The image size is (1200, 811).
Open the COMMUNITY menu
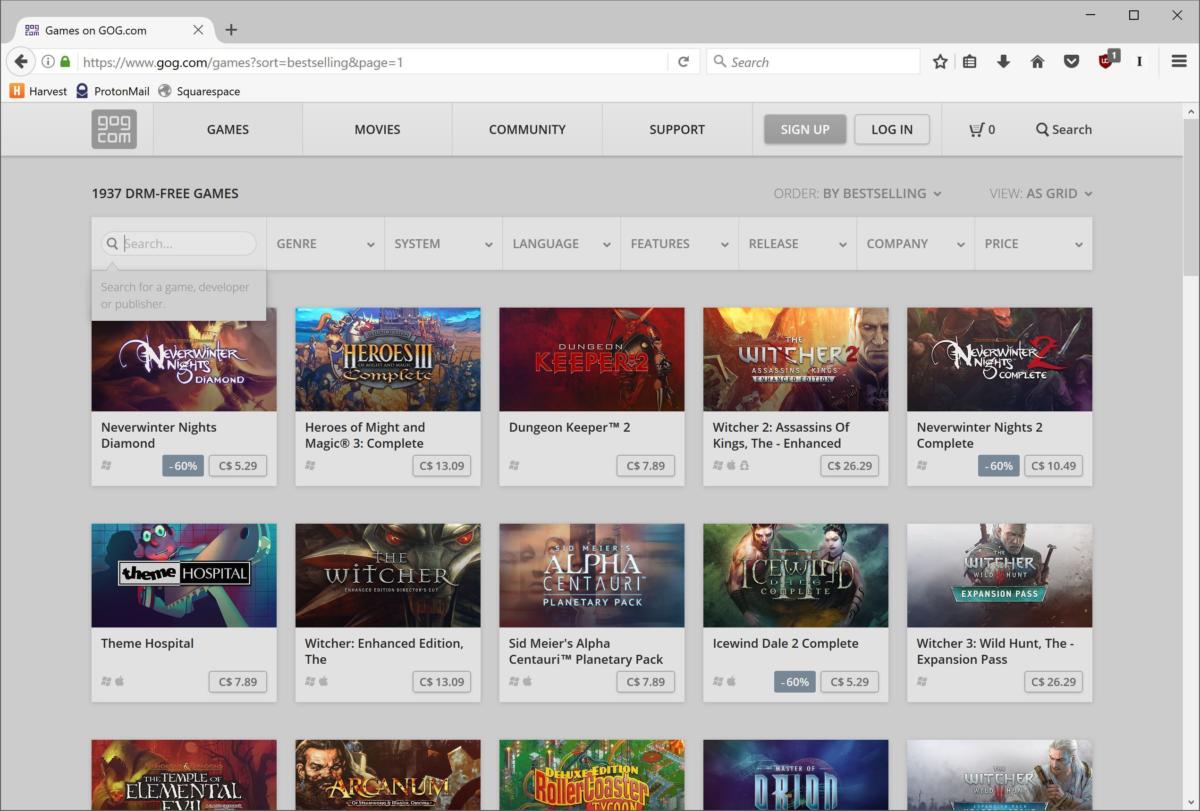click(x=527, y=130)
